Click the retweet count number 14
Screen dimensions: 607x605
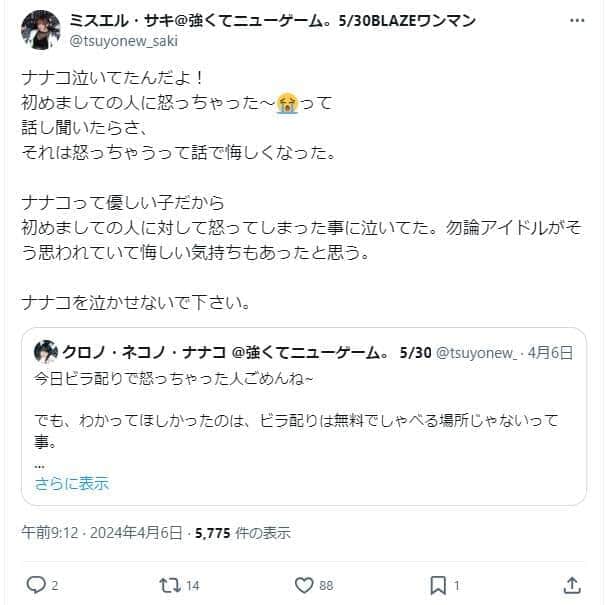193,585
